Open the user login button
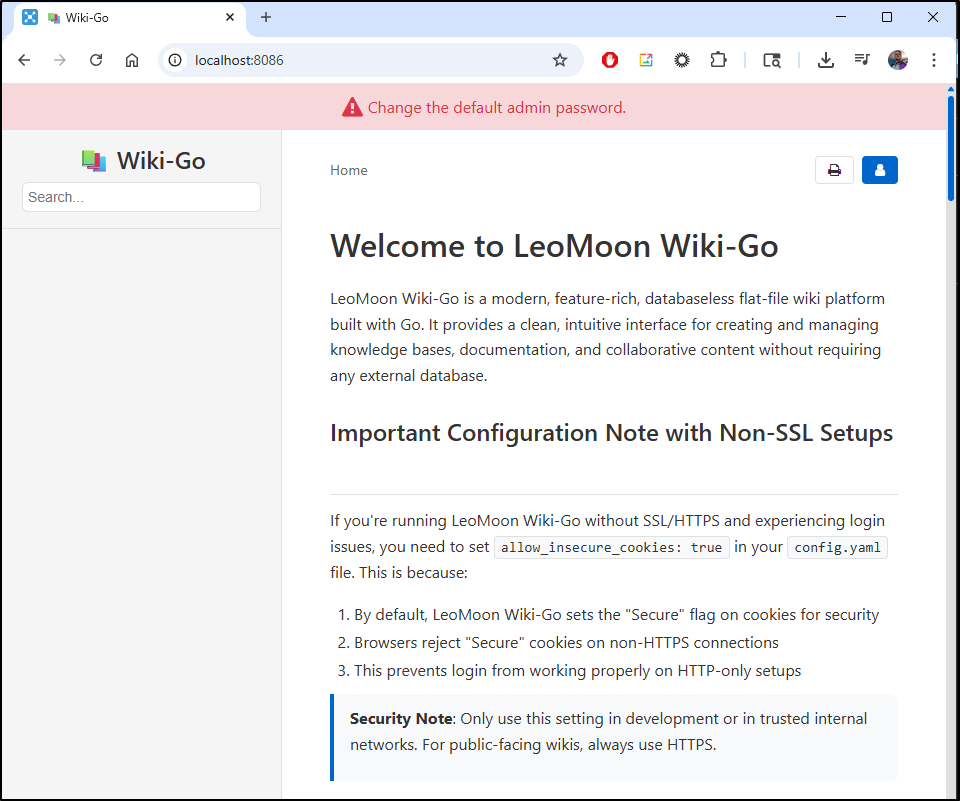 [880, 170]
